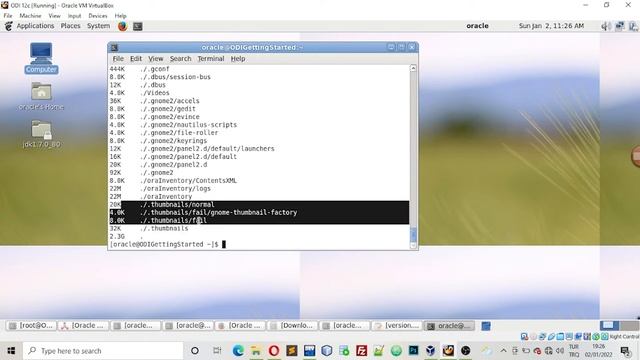Open terminal File menu
This screenshot has width=640, height=360.
(118, 59)
